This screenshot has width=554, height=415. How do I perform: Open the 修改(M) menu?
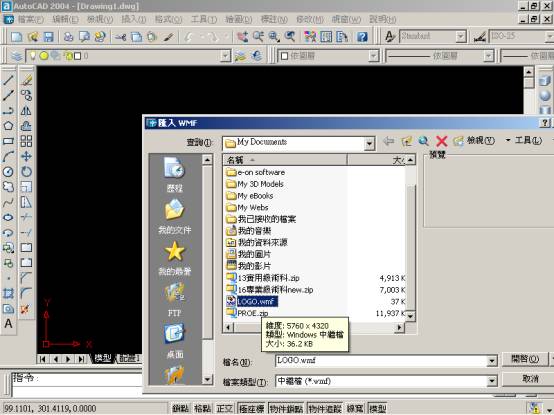[310, 19]
